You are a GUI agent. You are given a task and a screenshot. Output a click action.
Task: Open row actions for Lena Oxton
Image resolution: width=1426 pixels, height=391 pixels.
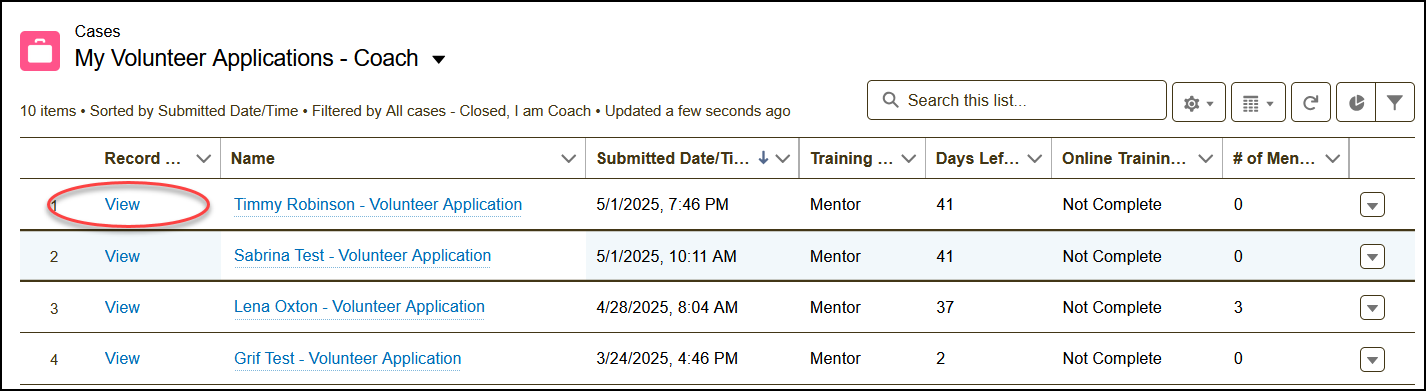coord(1372,308)
